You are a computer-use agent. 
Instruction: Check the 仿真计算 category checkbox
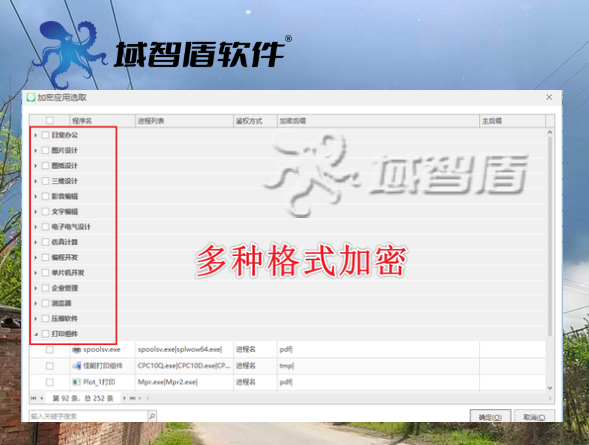(x=45, y=242)
